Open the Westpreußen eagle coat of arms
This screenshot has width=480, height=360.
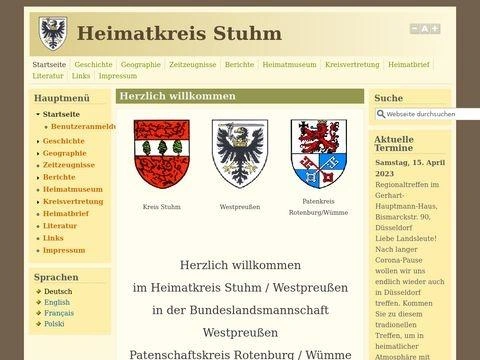(240, 154)
